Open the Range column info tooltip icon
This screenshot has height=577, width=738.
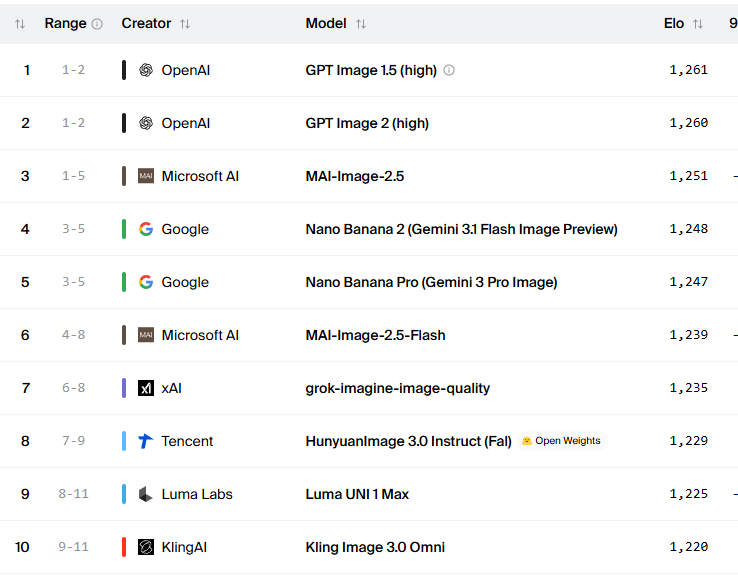coord(97,24)
